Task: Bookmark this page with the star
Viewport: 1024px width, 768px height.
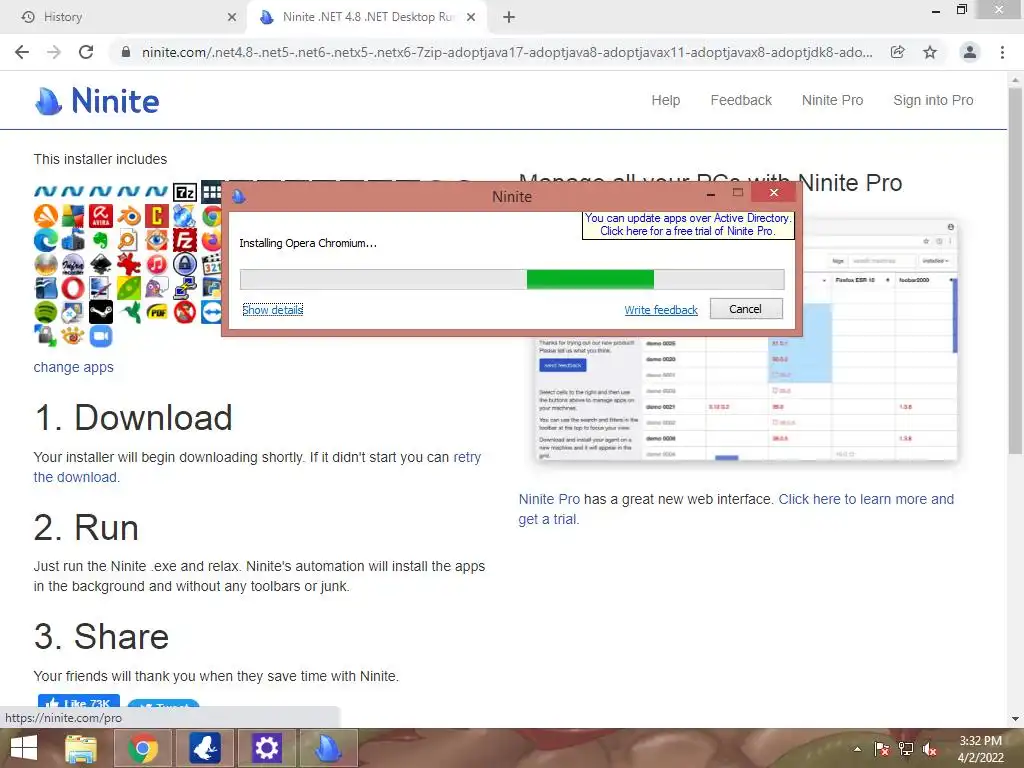Action: click(930, 52)
